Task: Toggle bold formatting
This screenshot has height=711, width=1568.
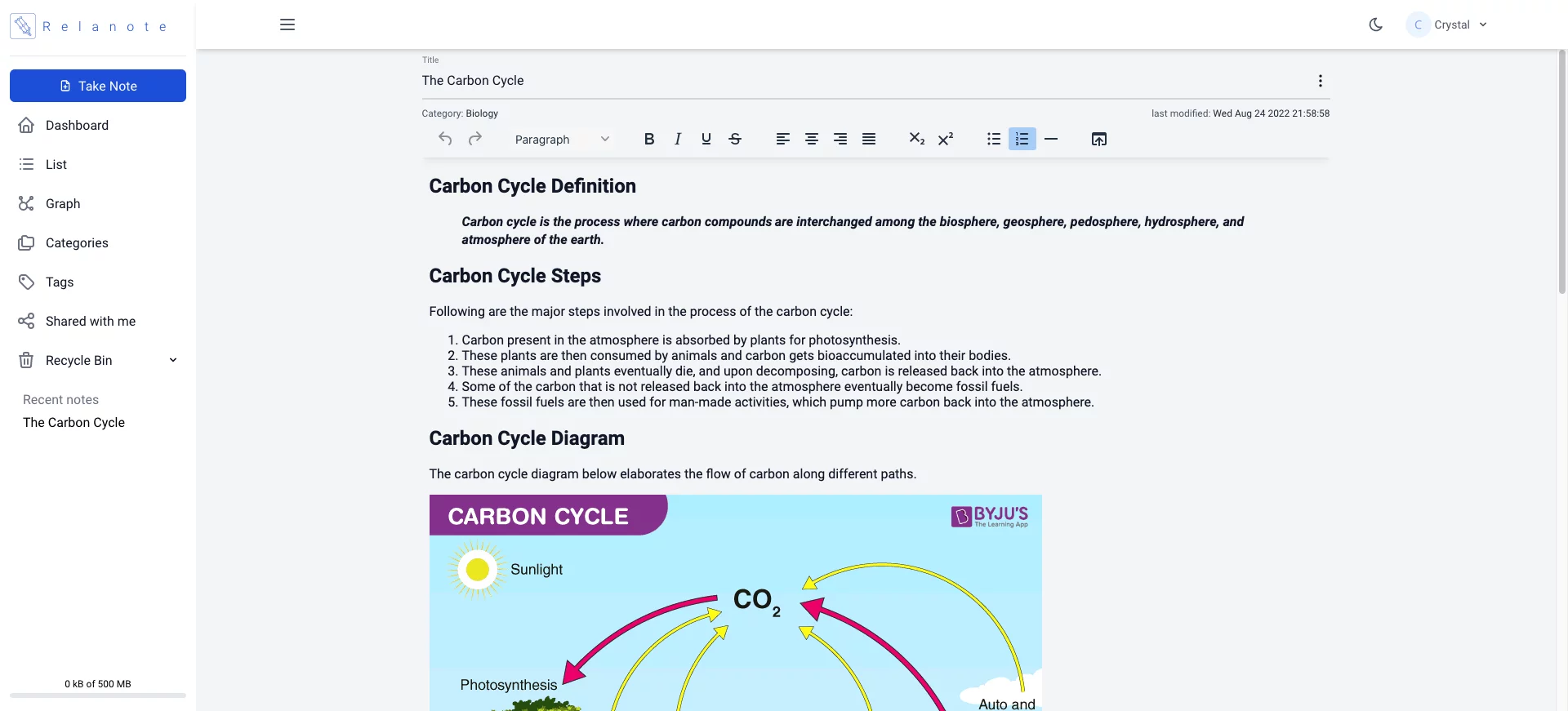Action: pyautogui.click(x=649, y=139)
